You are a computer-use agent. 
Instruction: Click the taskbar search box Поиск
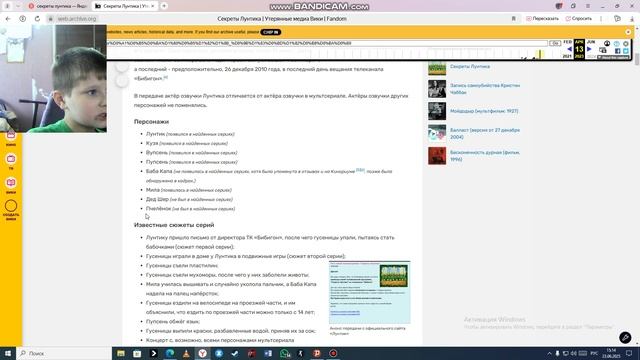coord(64,353)
